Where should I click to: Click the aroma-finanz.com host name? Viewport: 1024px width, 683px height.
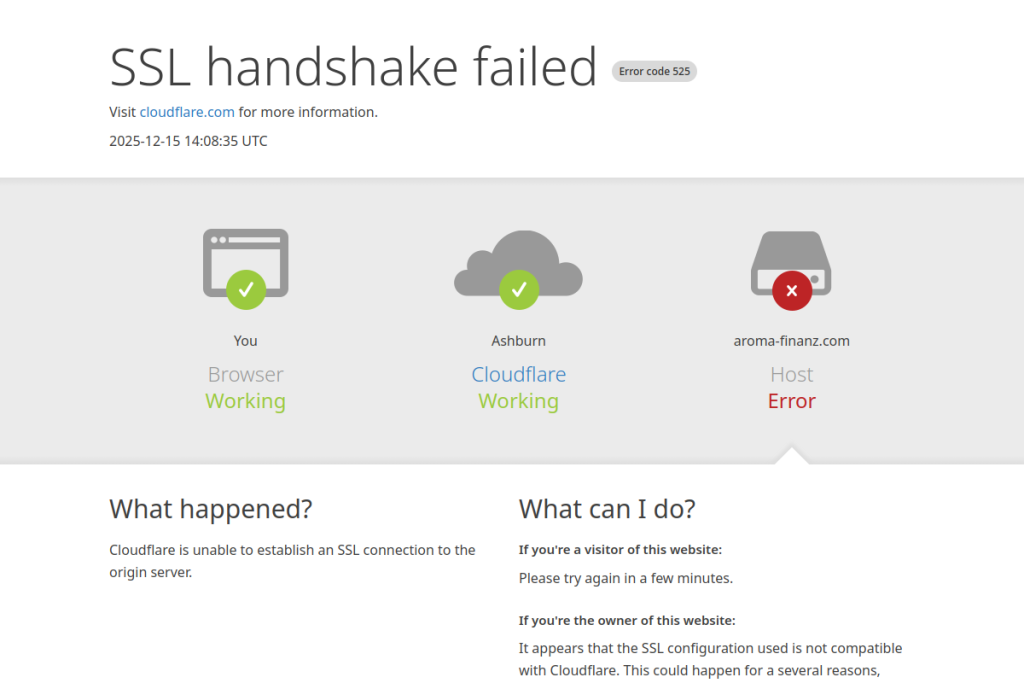791,341
